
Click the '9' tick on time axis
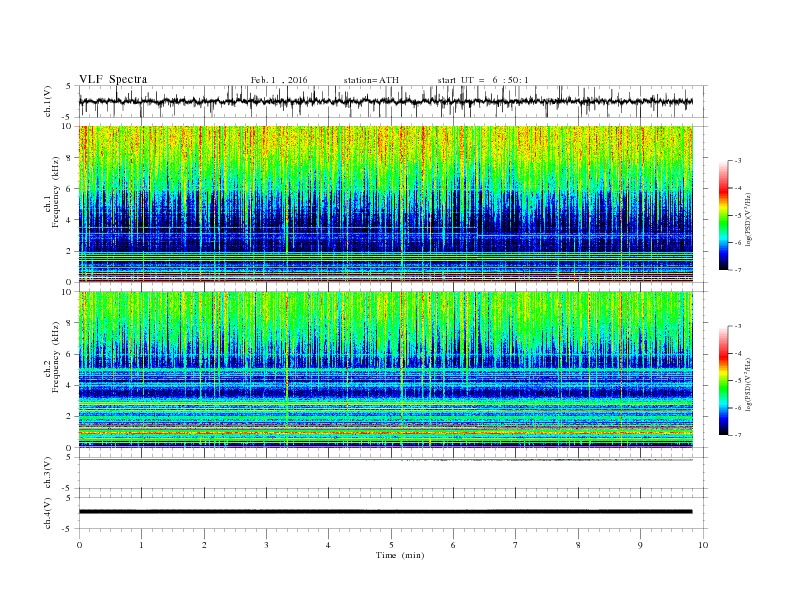(640, 545)
